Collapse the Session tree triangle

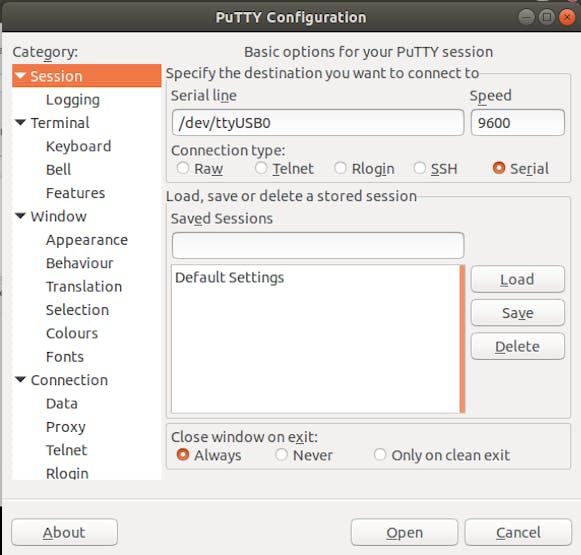point(20,76)
